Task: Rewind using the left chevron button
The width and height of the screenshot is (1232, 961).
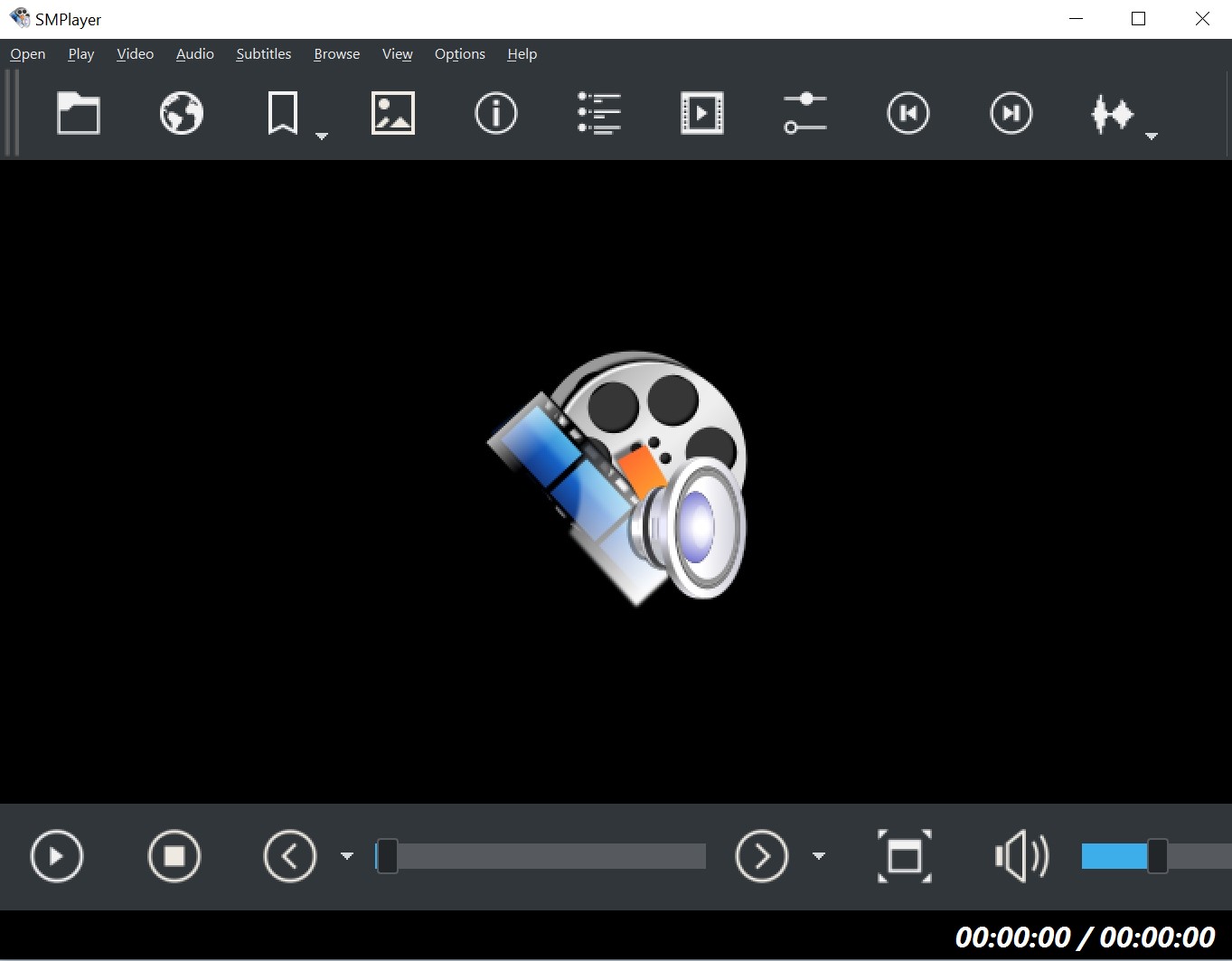Action: point(290,856)
